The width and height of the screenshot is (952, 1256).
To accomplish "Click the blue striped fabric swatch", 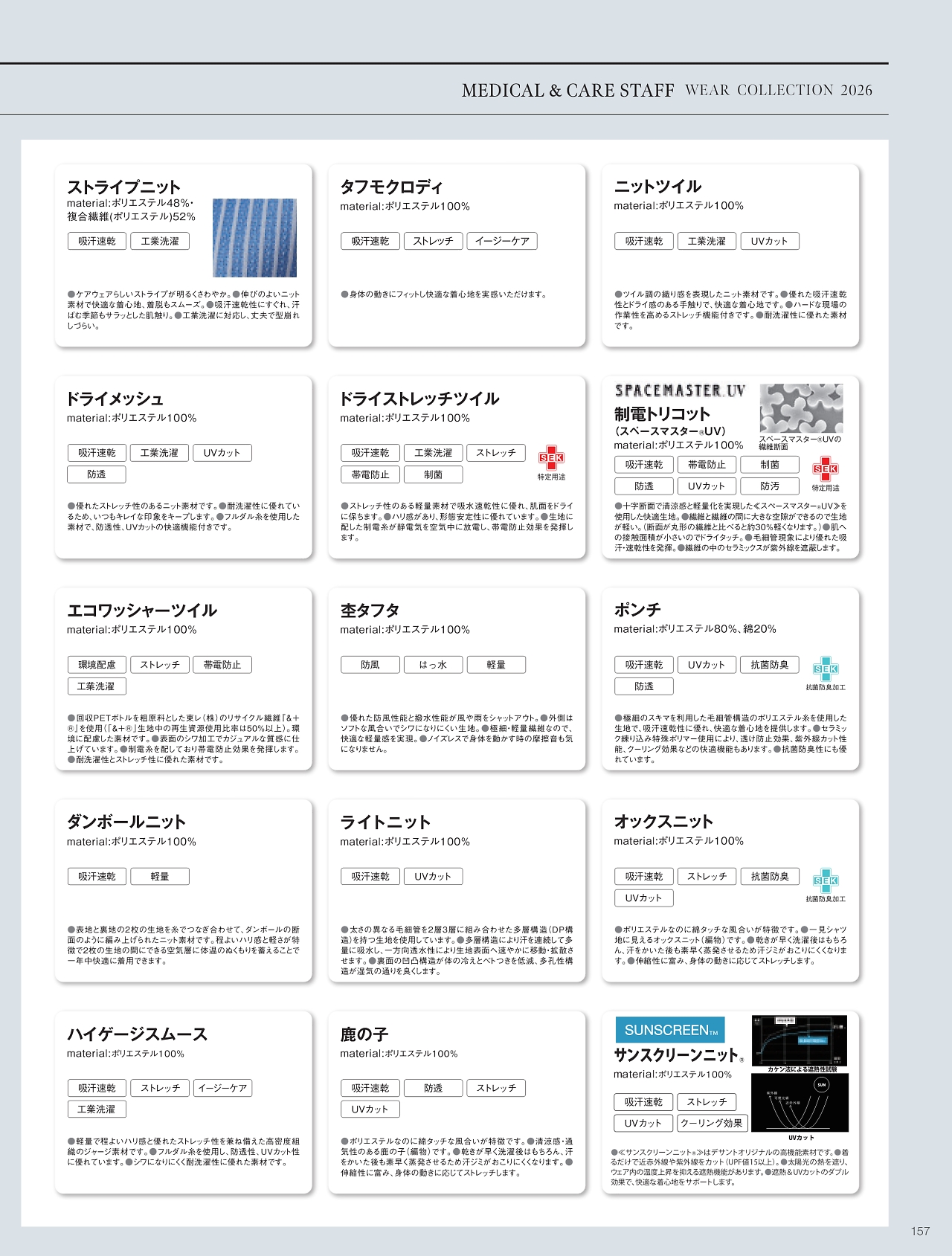I will click(x=254, y=238).
